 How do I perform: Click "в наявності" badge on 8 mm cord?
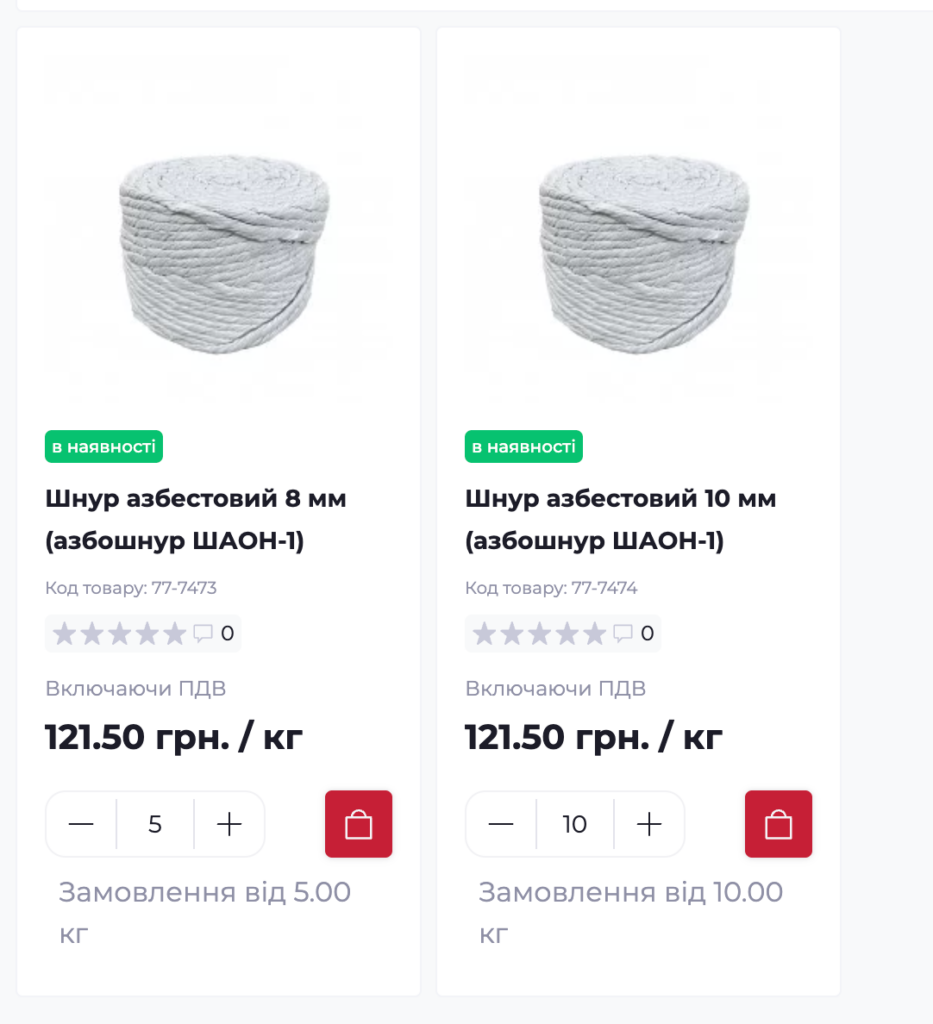coord(104,446)
